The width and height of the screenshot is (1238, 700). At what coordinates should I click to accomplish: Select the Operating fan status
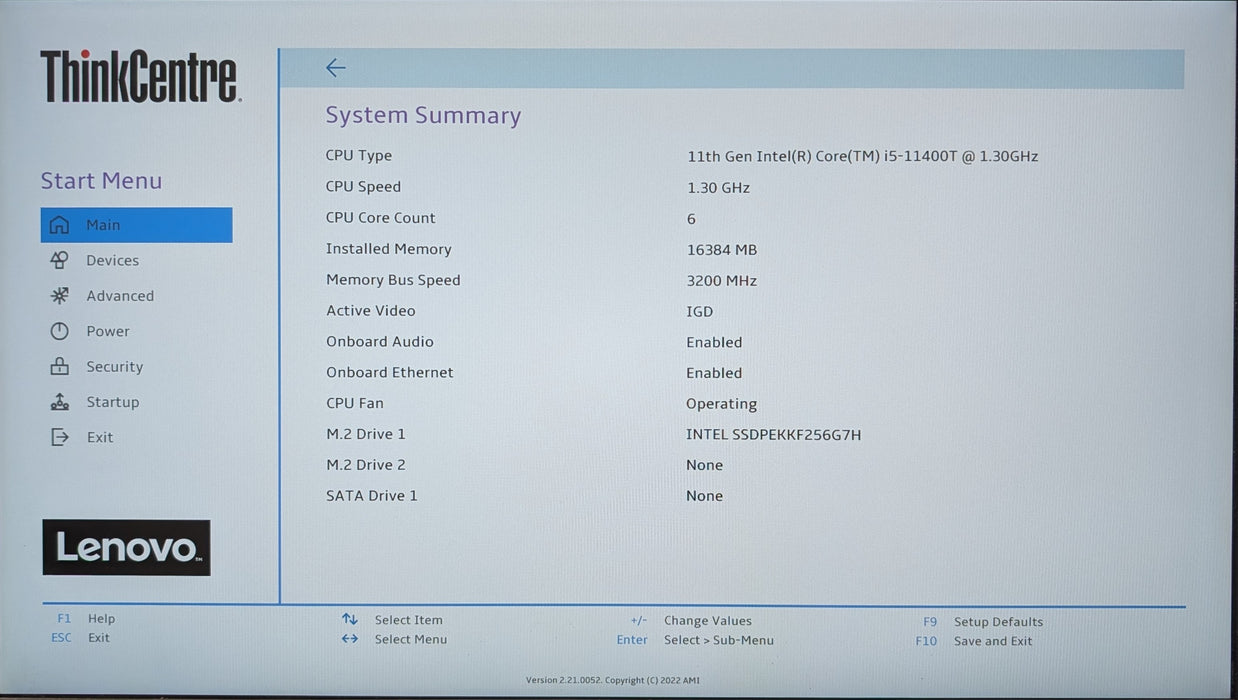722,404
